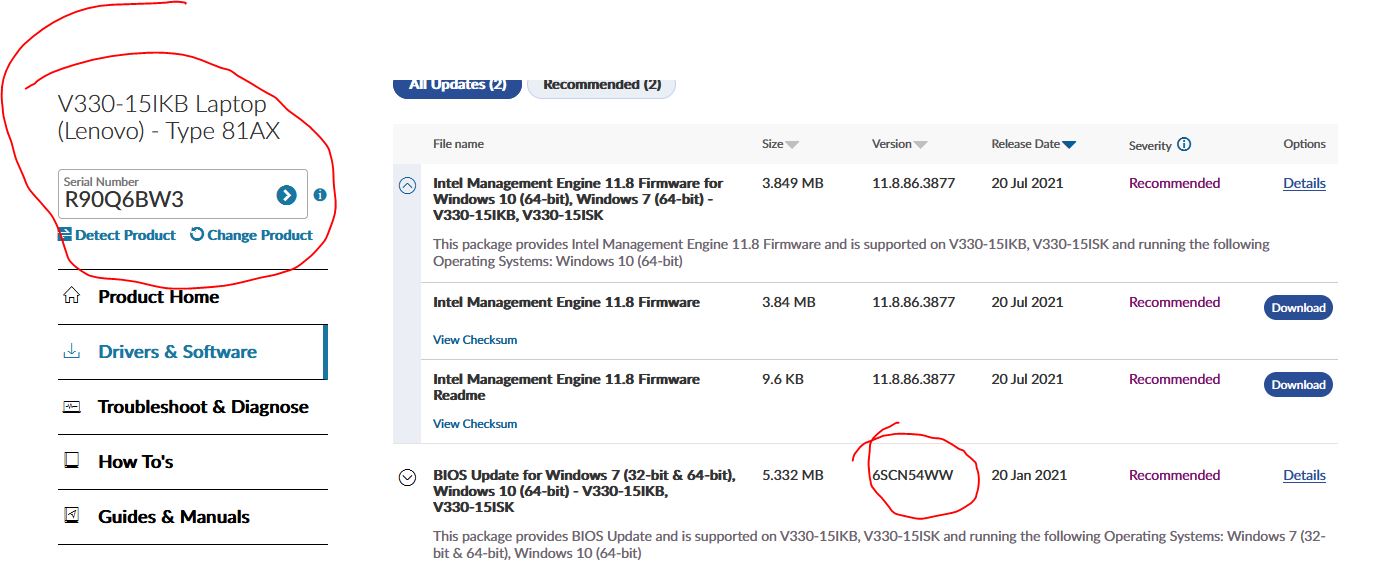Expand BIOS Update row chevron

(408, 477)
